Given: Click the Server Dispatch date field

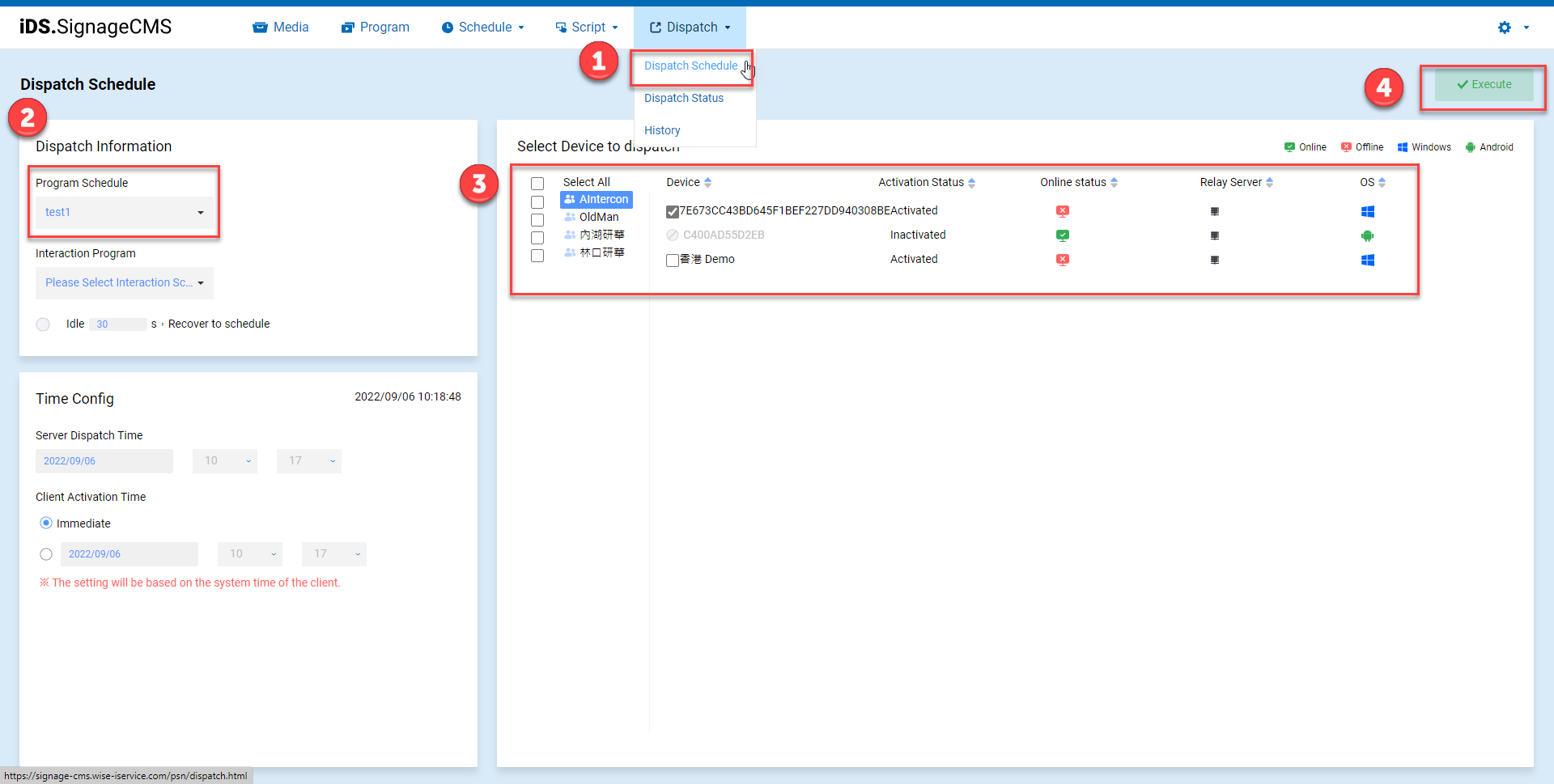Looking at the screenshot, I should coord(104,461).
